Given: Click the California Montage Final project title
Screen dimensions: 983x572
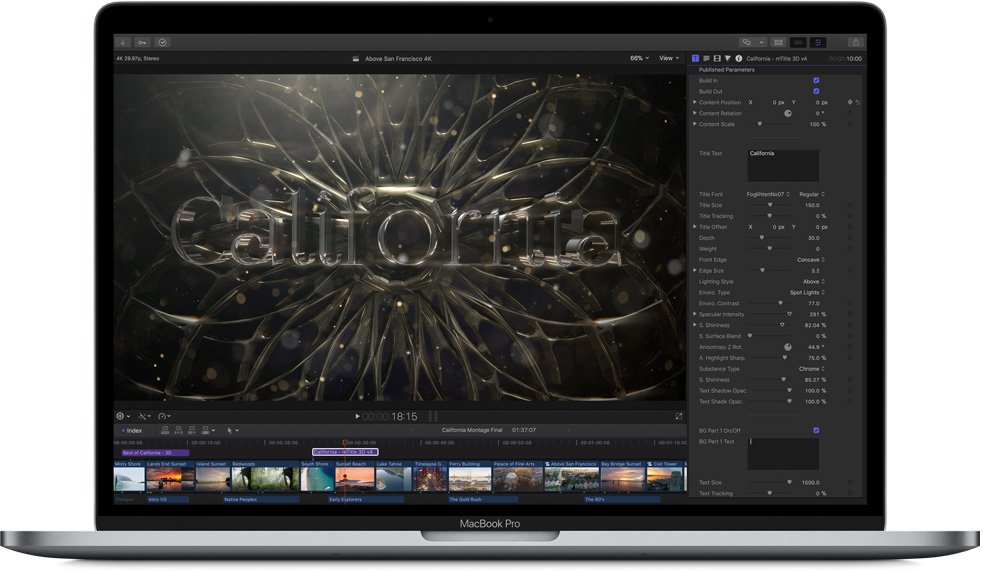Looking at the screenshot, I should point(472,430).
